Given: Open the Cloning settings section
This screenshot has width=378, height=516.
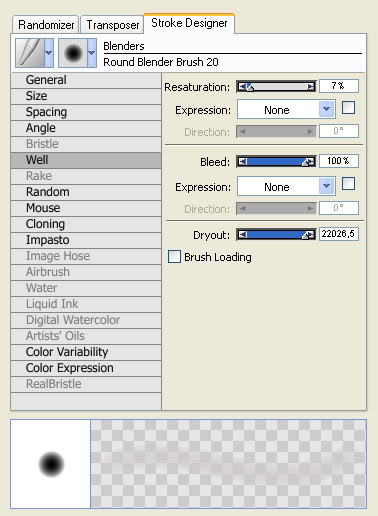Looking at the screenshot, I should 86,224.
